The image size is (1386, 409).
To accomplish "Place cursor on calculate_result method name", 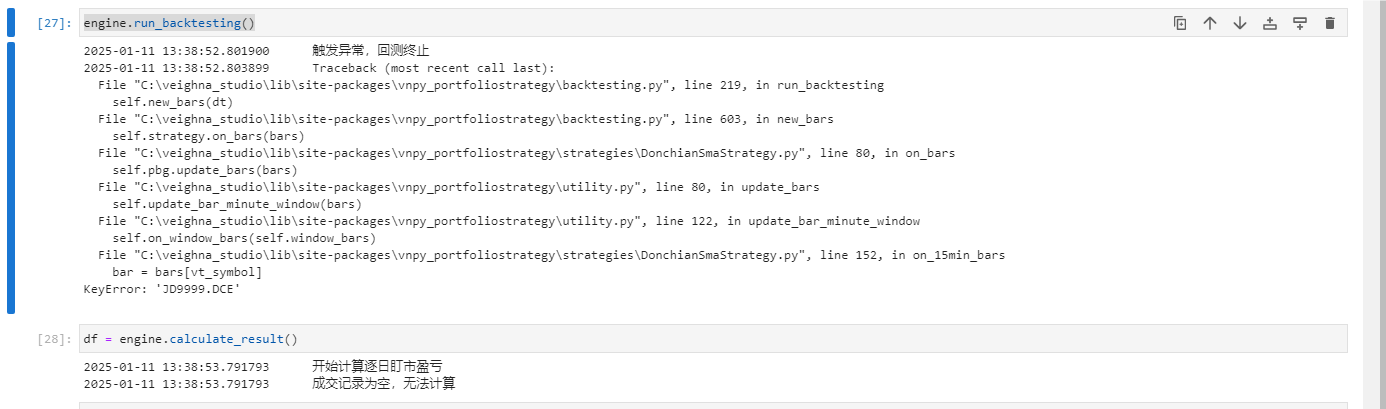I will 227,339.
